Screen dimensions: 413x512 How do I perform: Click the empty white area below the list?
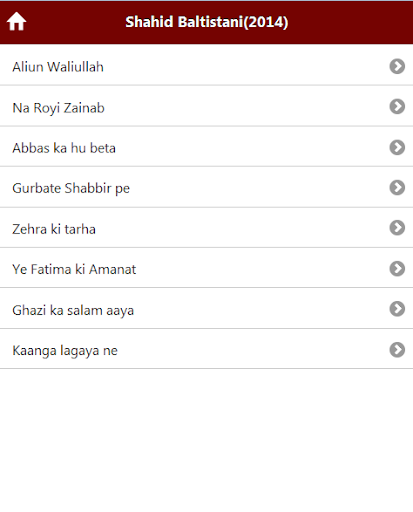(206, 440)
